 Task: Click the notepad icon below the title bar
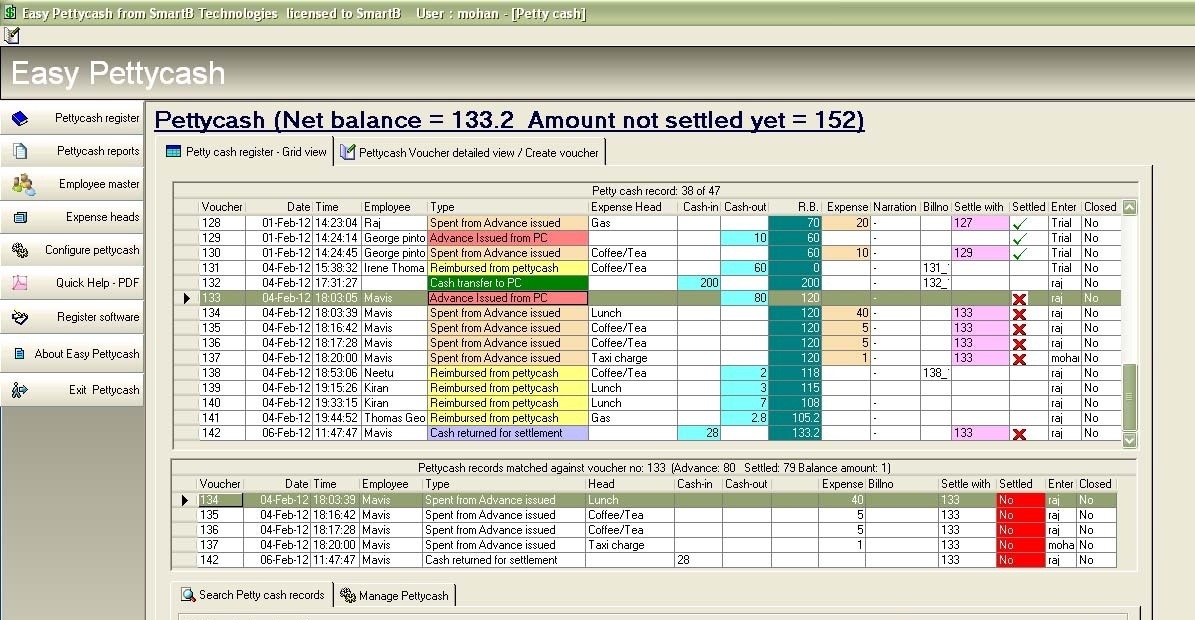pos(11,35)
